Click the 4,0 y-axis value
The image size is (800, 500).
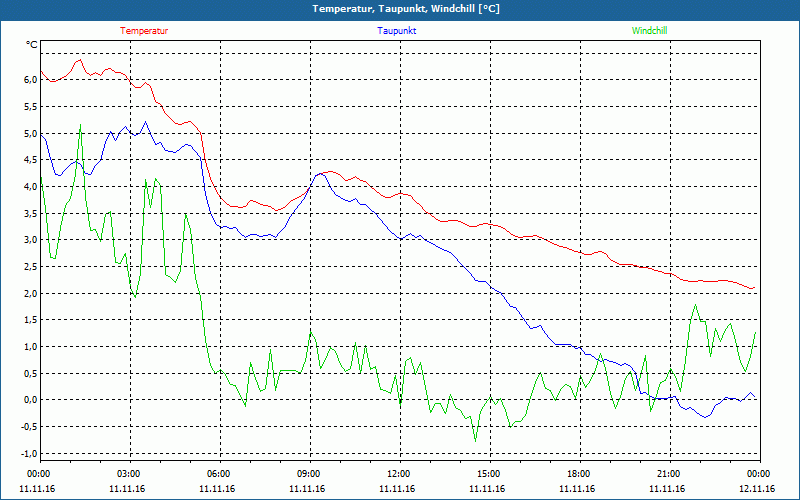pyautogui.click(x=31, y=187)
